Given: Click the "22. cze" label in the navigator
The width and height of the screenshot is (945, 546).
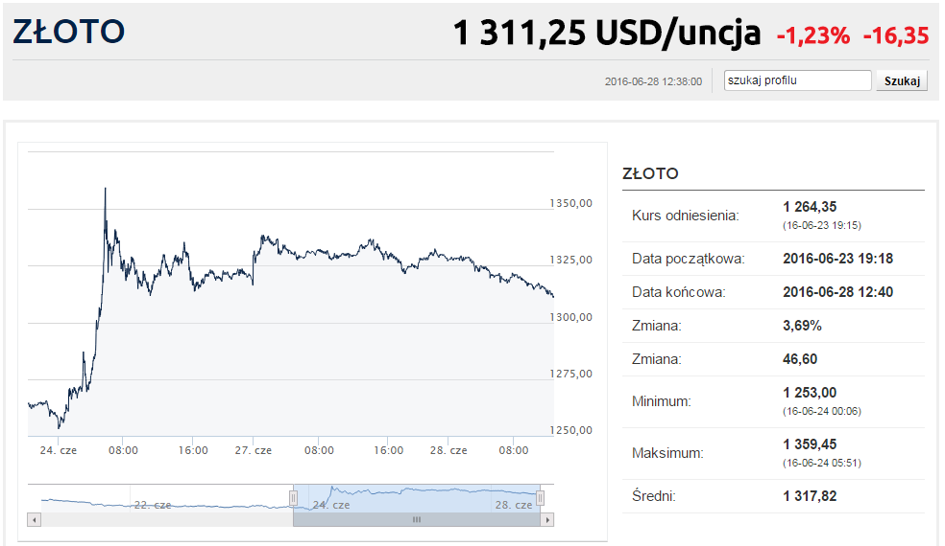Looking at the screenshot, I should (x=152, y=505).
